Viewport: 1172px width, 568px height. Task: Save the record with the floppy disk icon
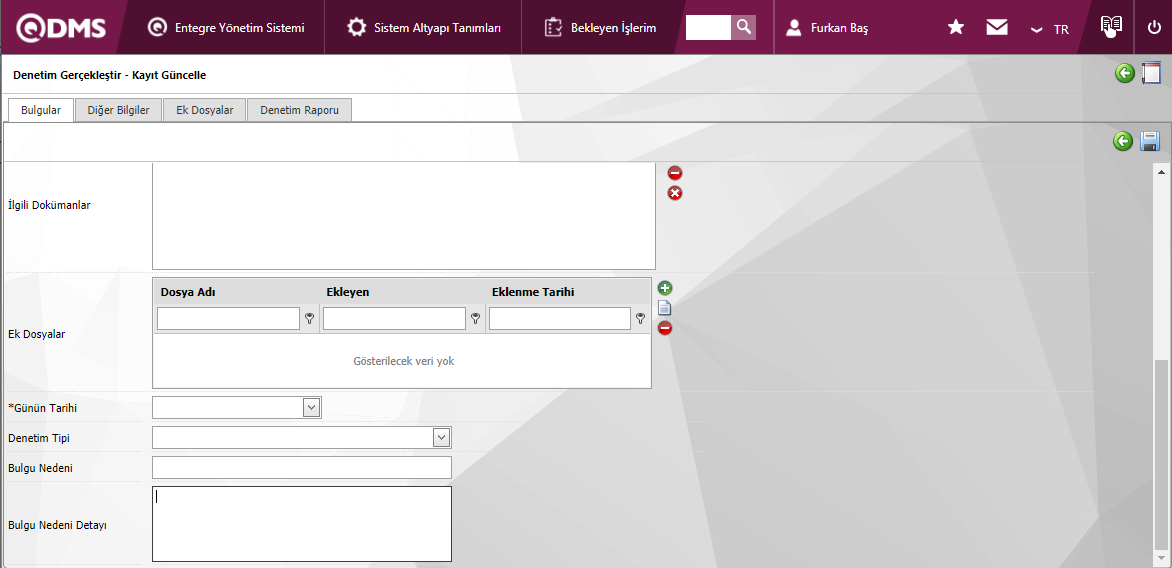tap(1150, 141)
